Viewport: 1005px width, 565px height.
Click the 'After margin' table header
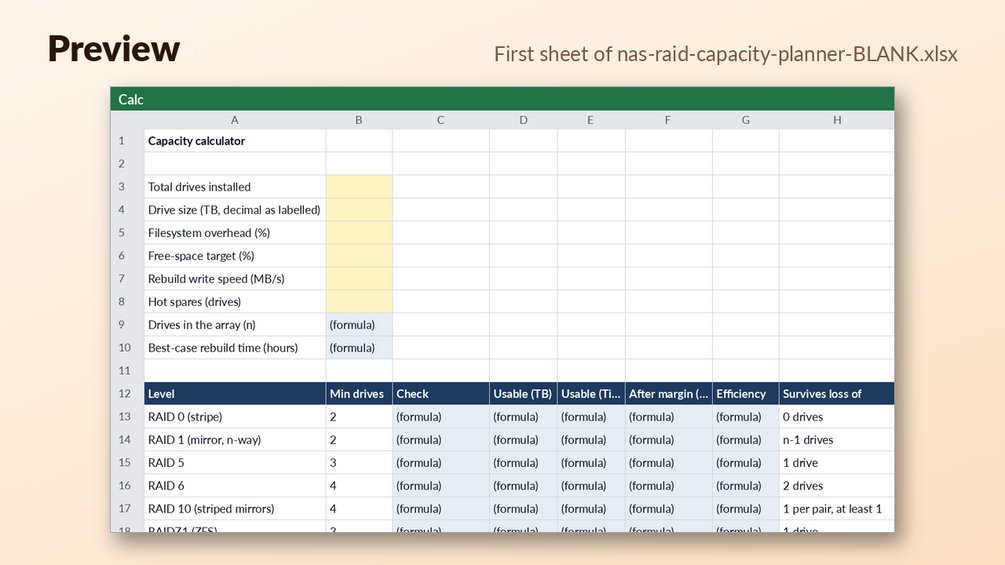tap(669, 394)
